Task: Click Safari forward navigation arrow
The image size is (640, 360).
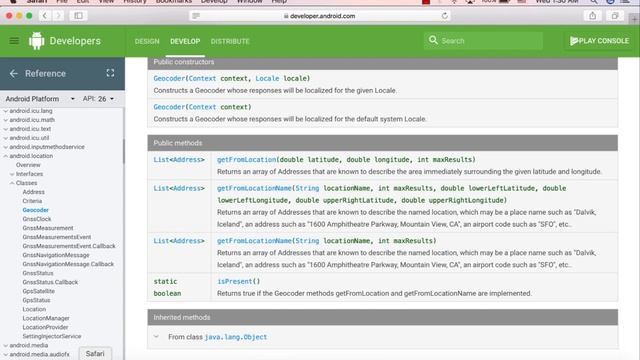Action: pos(58,16)
